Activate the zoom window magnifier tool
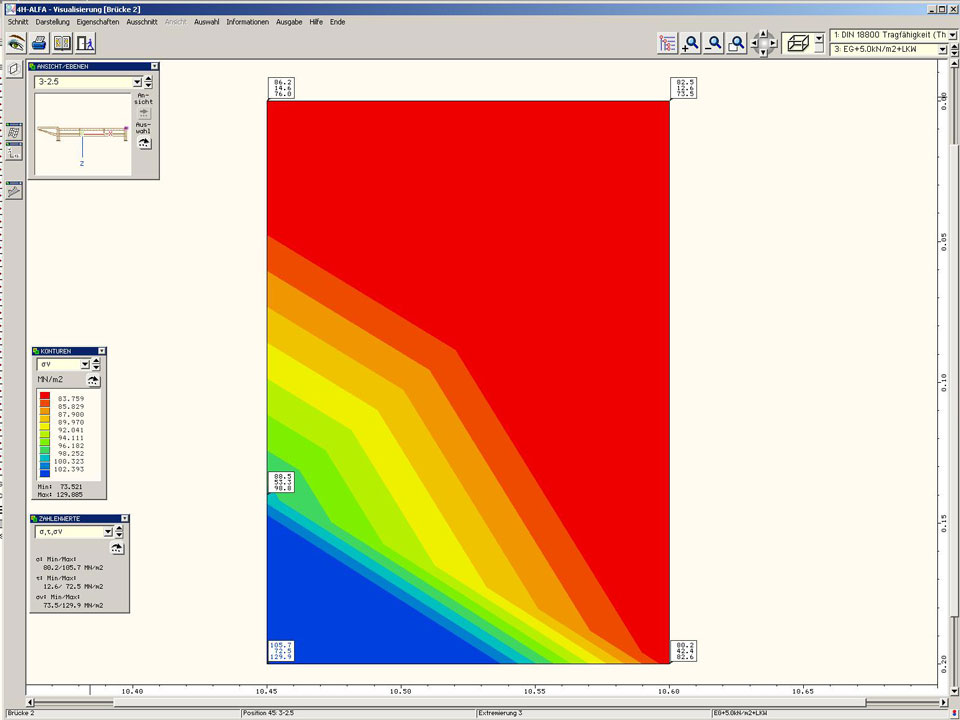This screenshot has height=720, width=960. pos(737,43)
